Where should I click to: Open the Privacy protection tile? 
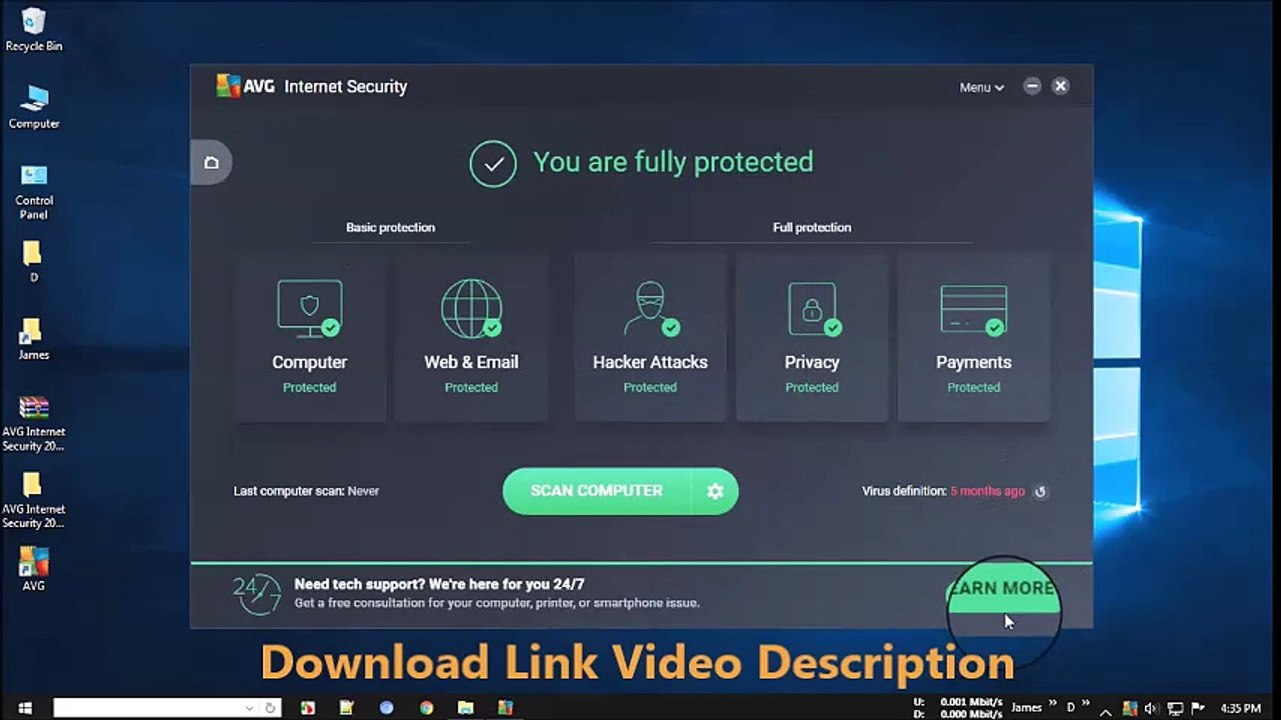pos(812,337)
